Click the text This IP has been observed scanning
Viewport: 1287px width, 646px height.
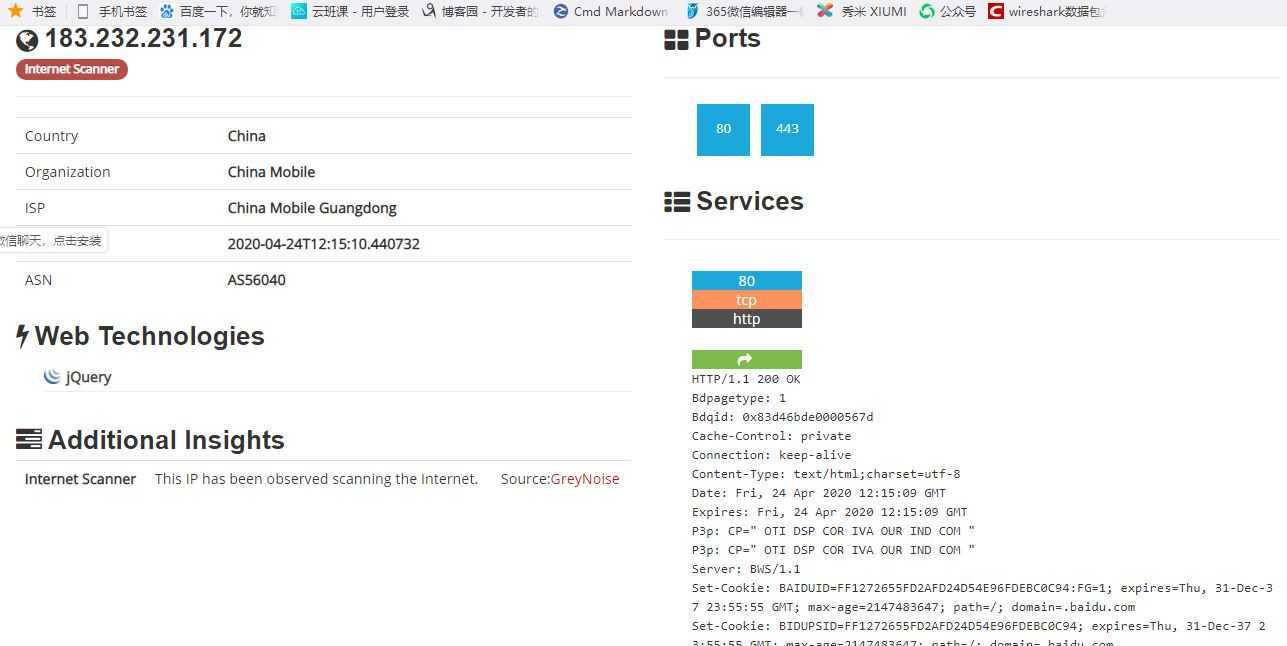pos(316,479)
